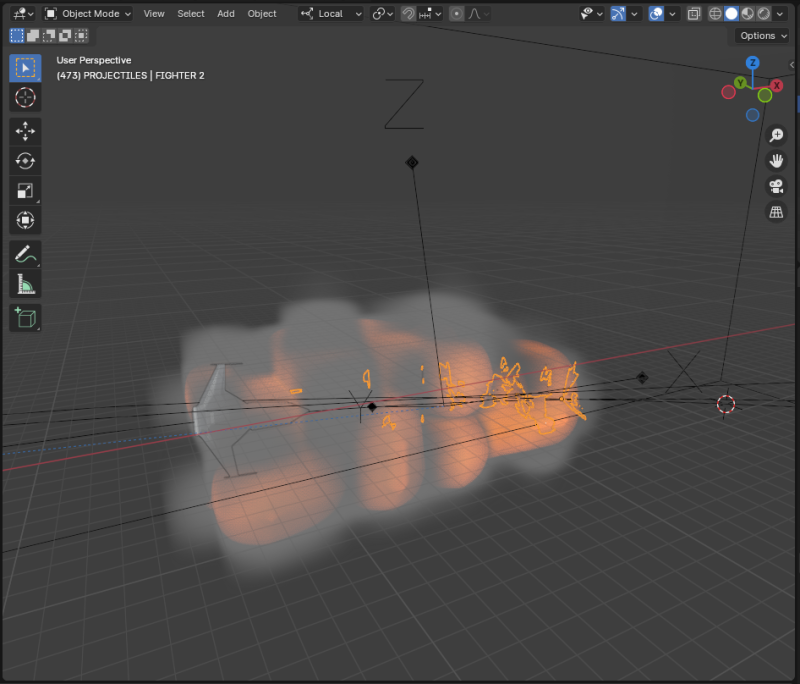Switch to Solid viewport shading
This screenshot has width=800, height=684.
(x=731, y=14)
